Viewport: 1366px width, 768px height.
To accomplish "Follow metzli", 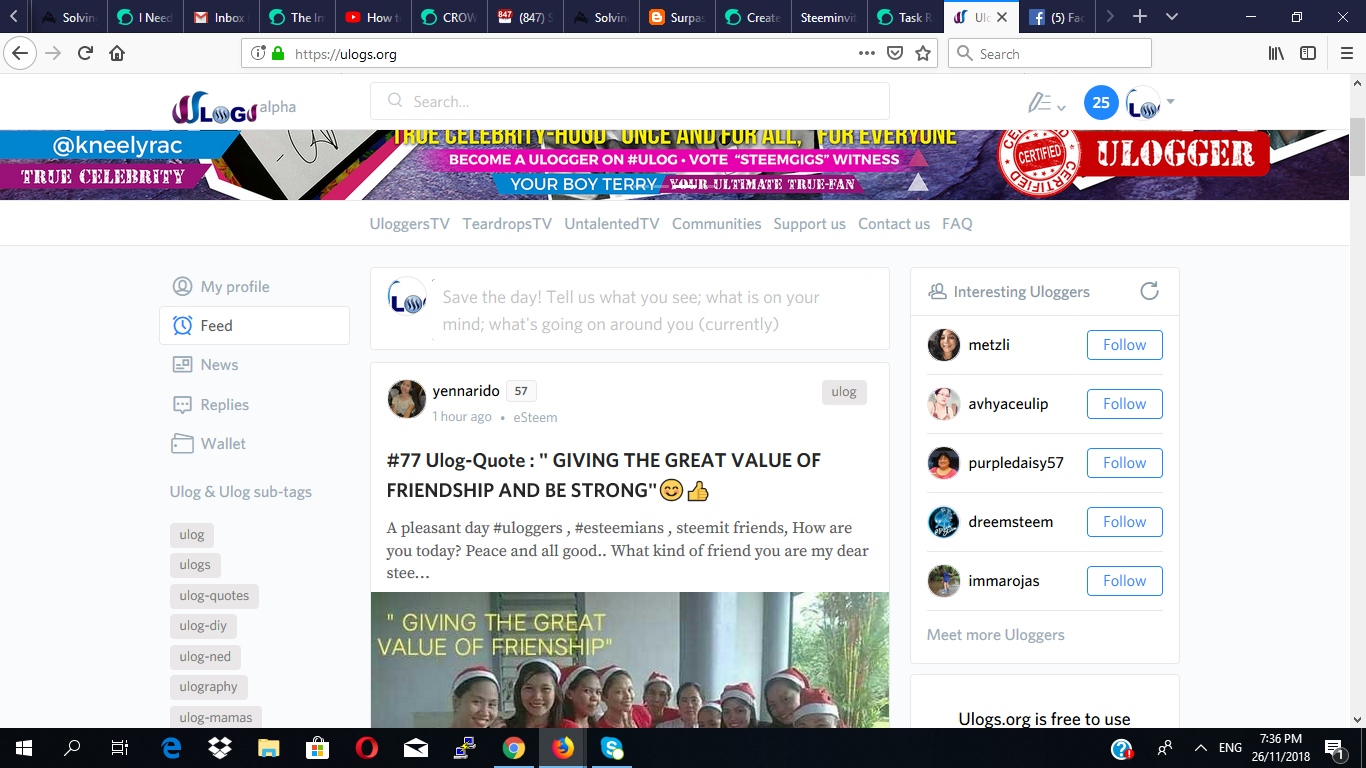I will tap(1124, 345).
